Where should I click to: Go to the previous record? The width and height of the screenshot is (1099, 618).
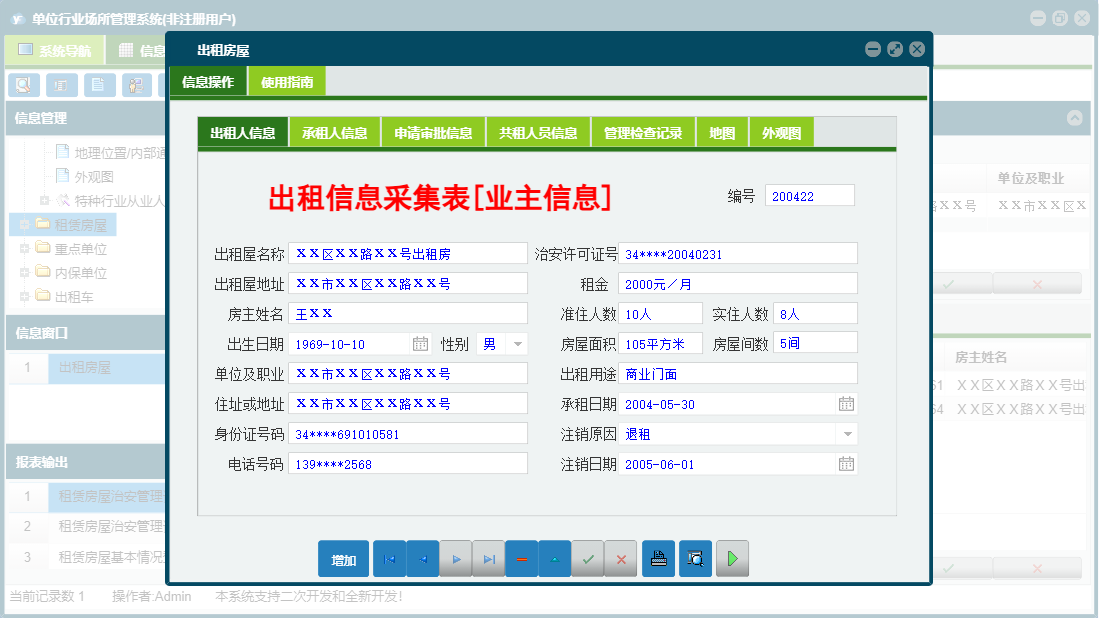tap(422, 558)
